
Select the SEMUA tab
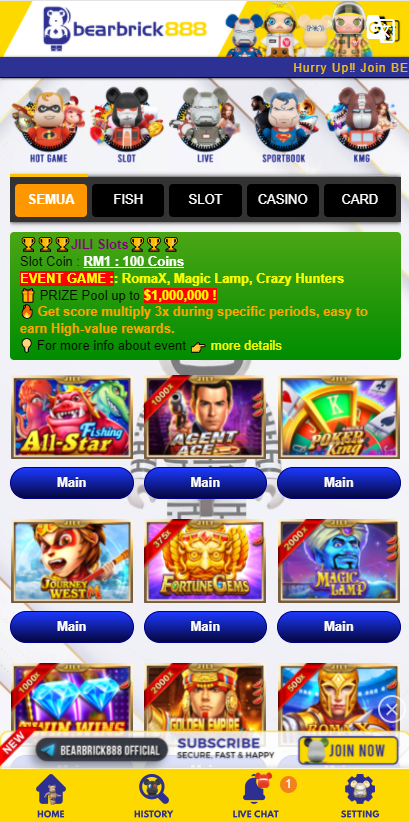click(51, 200)
